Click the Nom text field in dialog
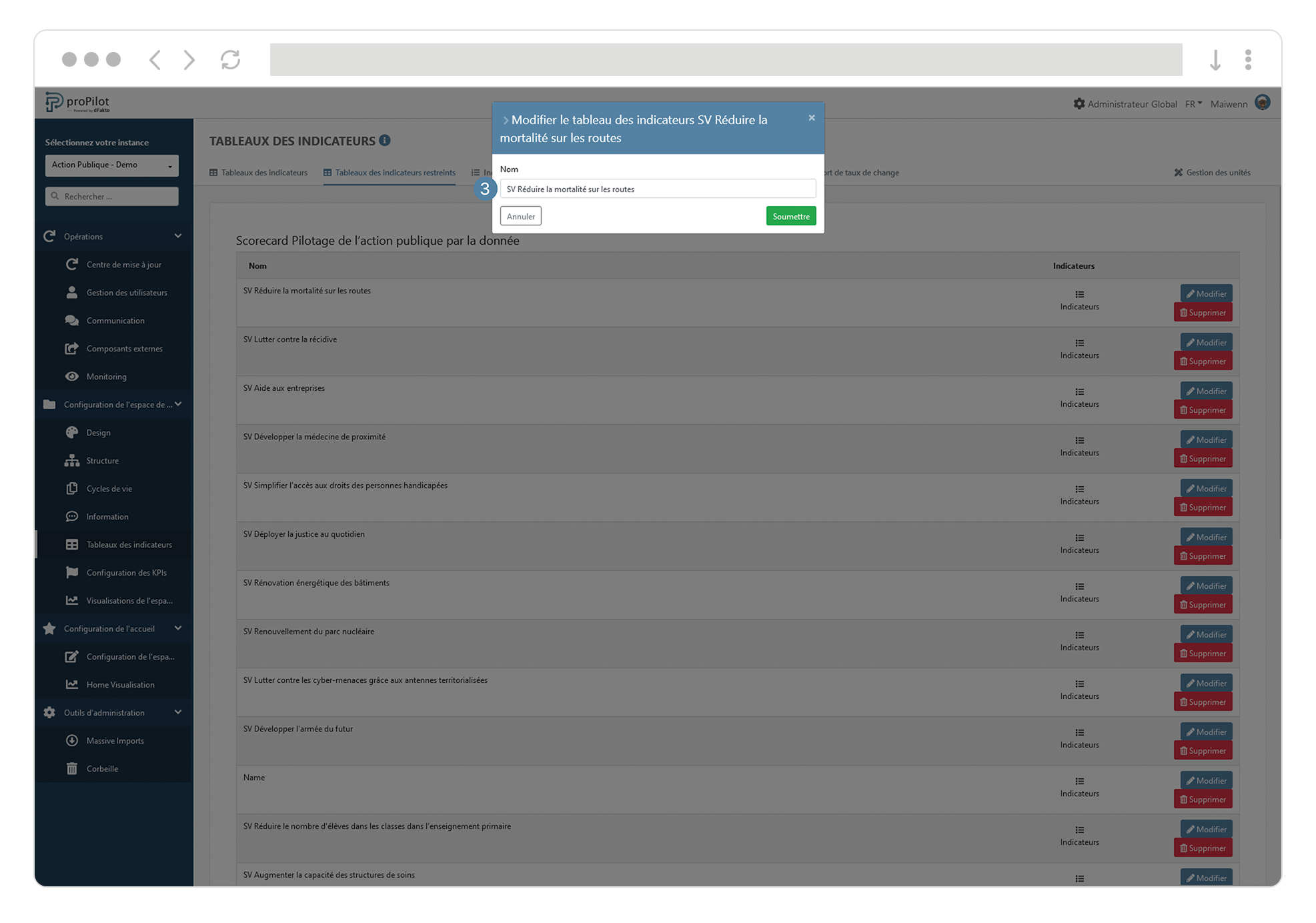Viewport: 1316px width, 923px height. [x=657, y=189]
